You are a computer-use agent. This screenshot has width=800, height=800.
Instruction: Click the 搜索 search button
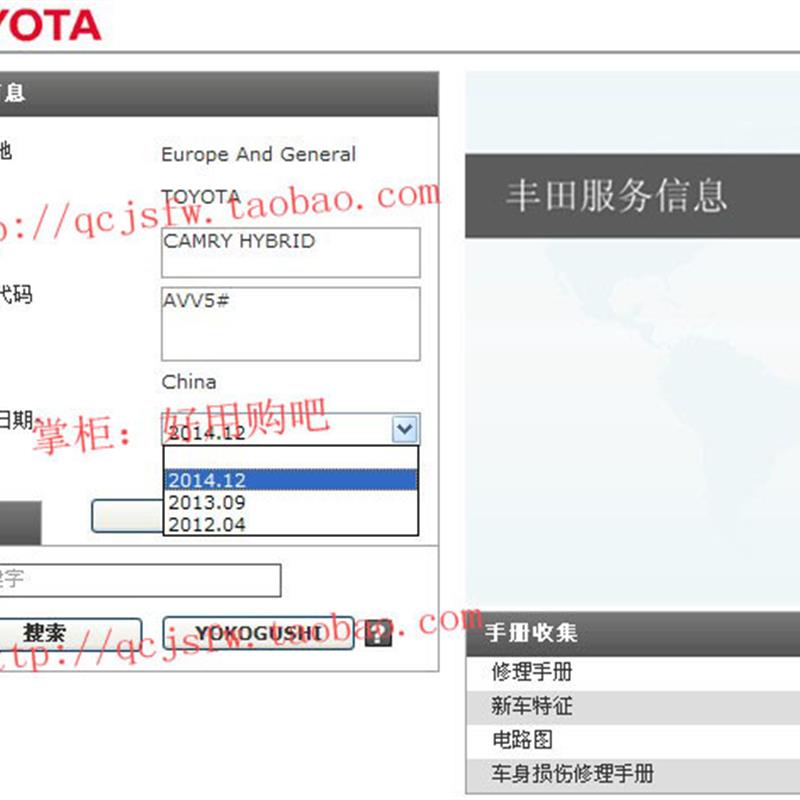[70, 633]
